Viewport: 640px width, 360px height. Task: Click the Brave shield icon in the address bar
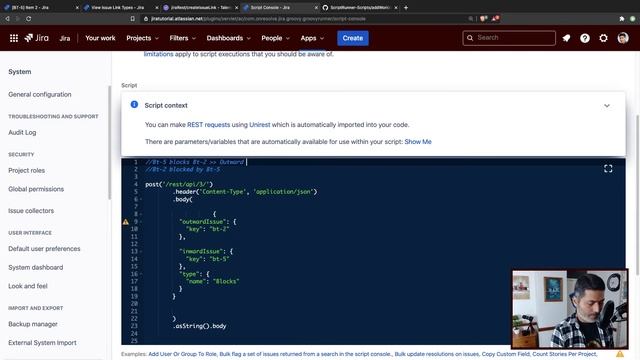click(483, 19)
